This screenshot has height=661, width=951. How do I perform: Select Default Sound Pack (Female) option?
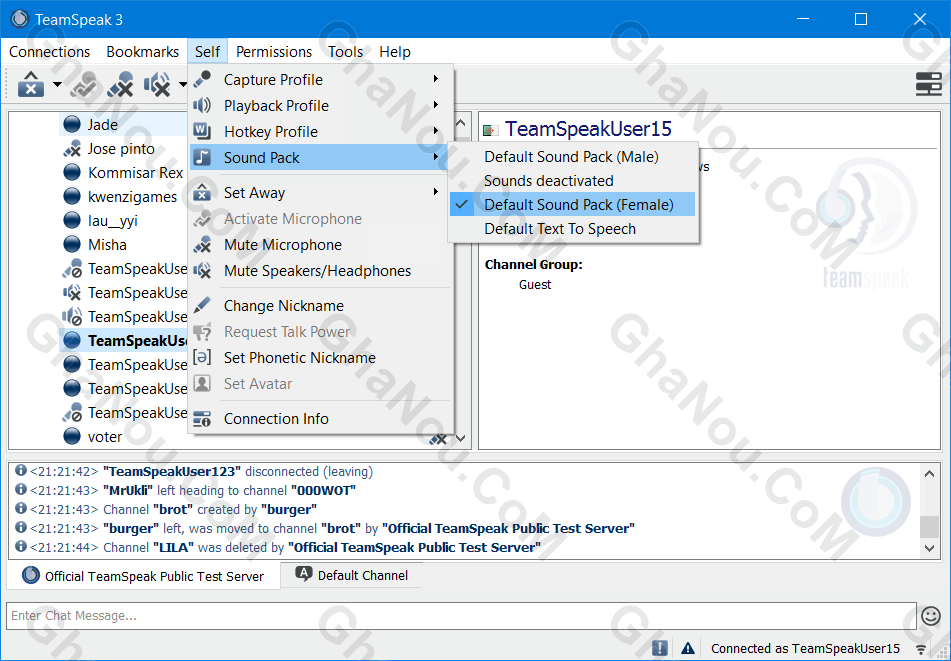point(573,205)
